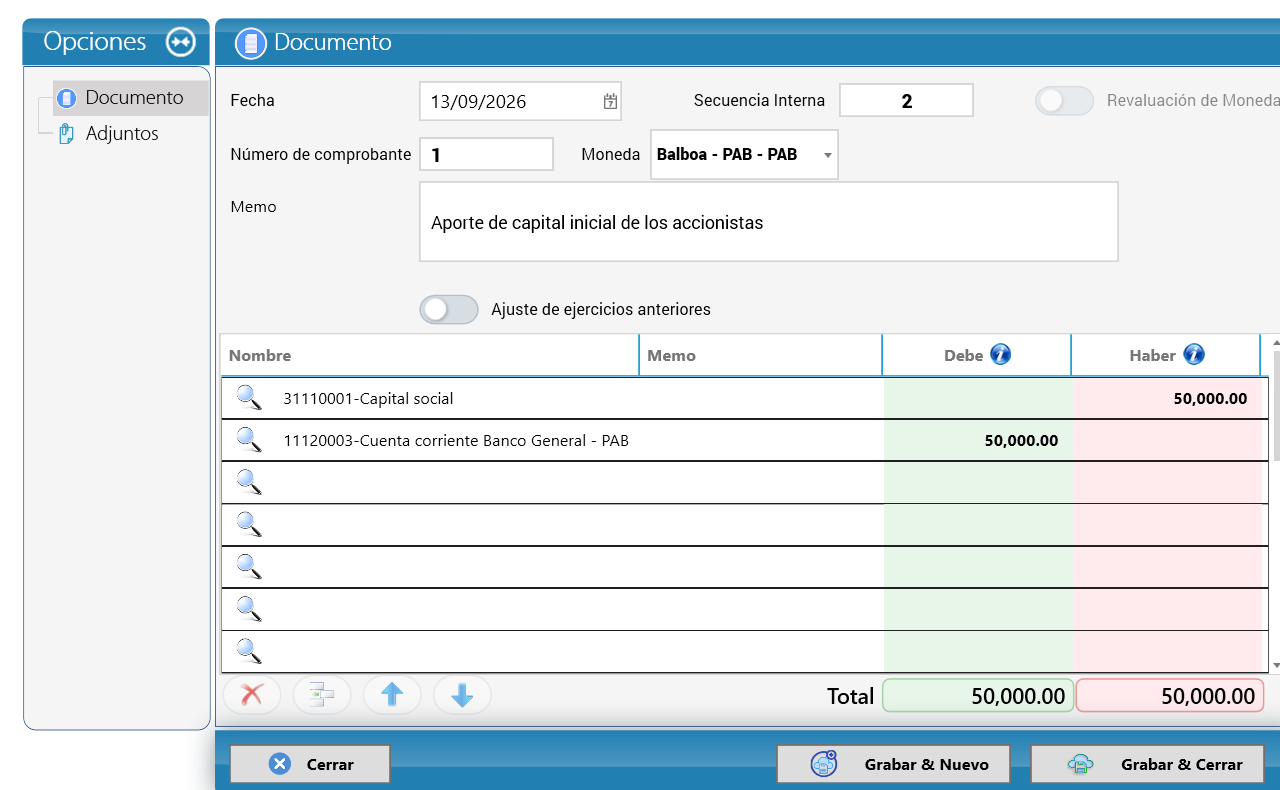Toggle Ajuste de ejercicios anteriores switch
This screenshot has height=790, width=1280.
tap(449, 309)
